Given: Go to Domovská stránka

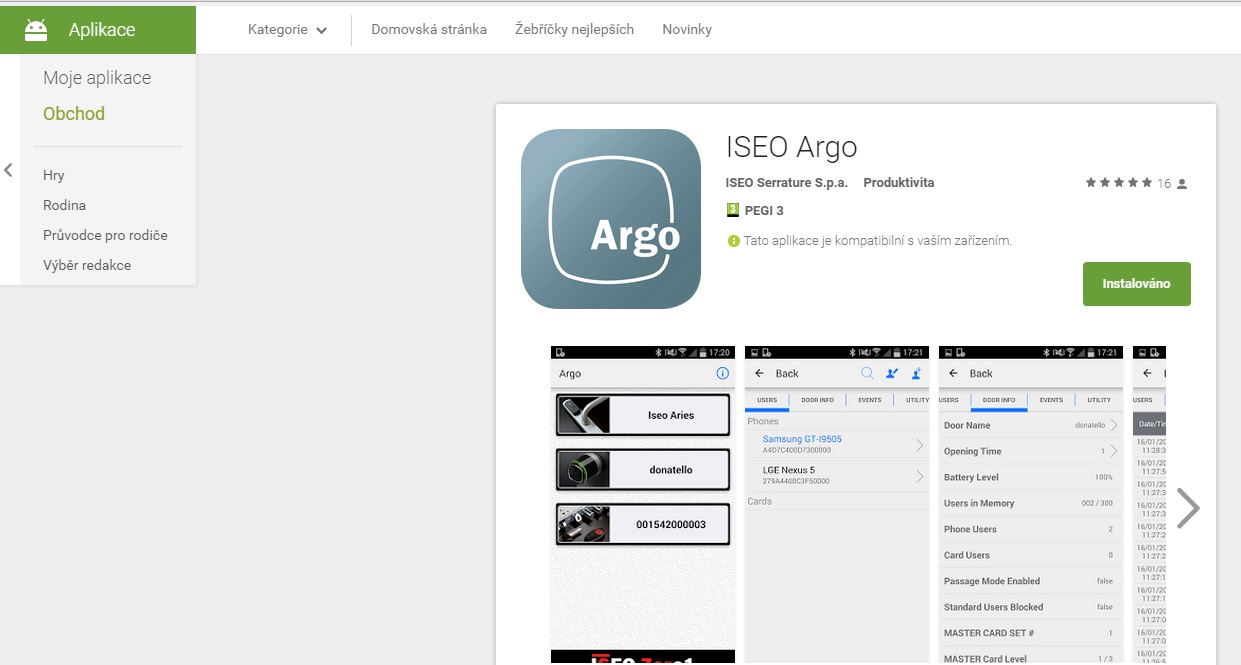Looking at the screenshot, I should (429, 30).
